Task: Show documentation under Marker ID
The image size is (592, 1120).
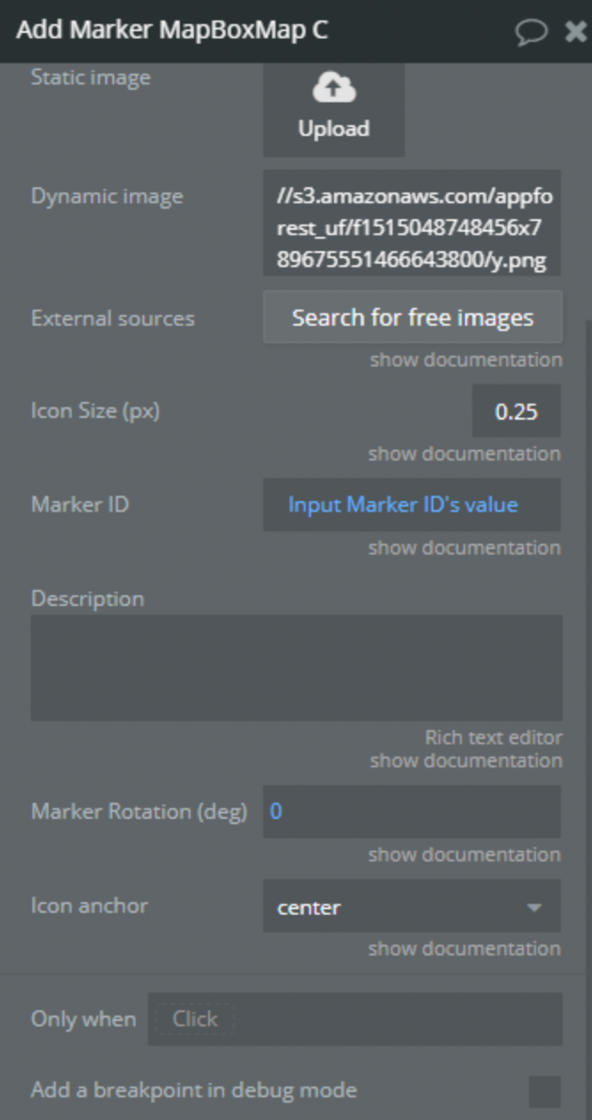Action: 465,548
